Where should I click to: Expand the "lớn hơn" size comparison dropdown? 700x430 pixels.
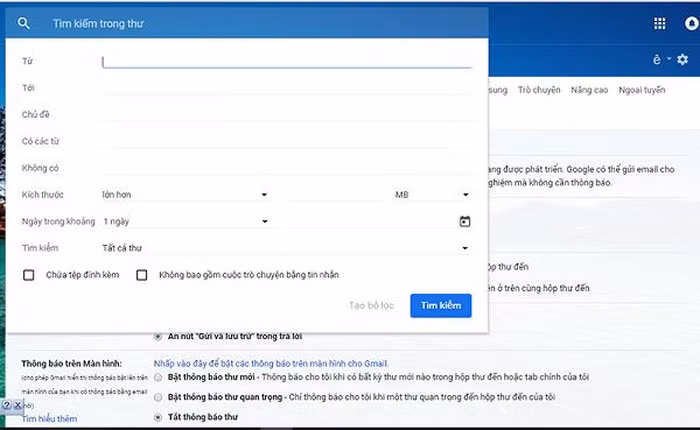[x=186, y=195]
